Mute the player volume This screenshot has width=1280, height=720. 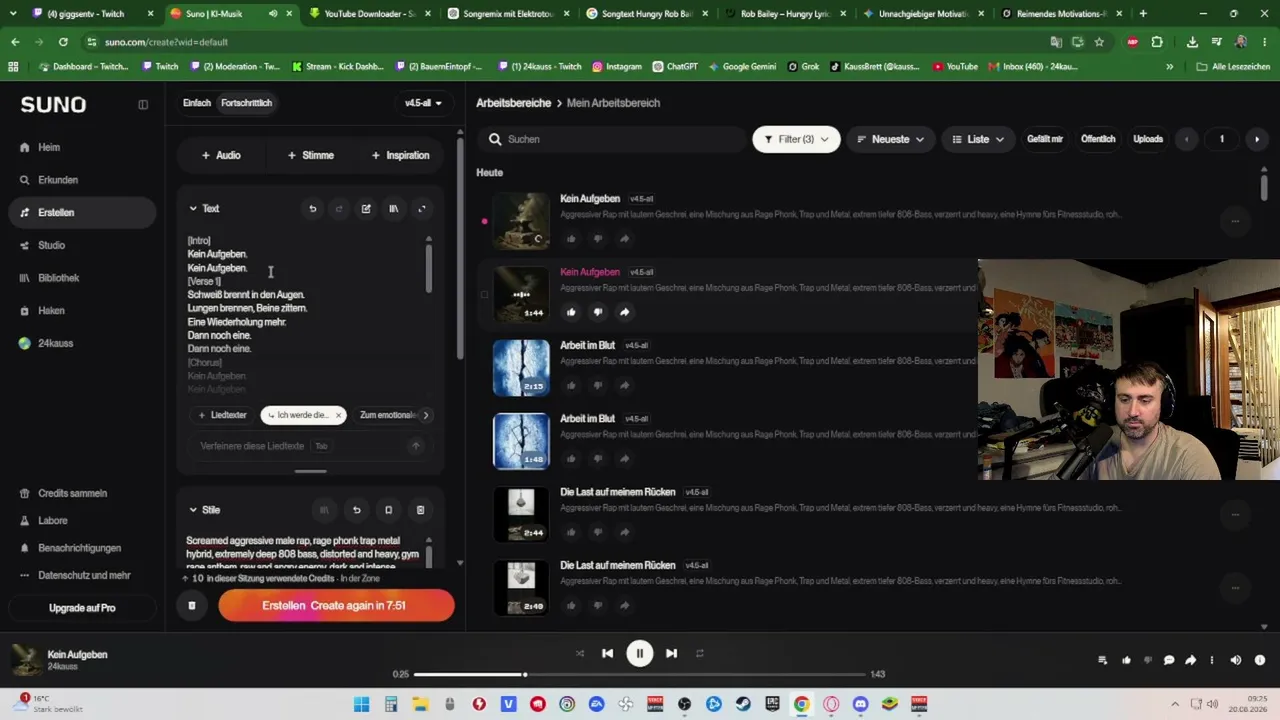pos(1236,660)
